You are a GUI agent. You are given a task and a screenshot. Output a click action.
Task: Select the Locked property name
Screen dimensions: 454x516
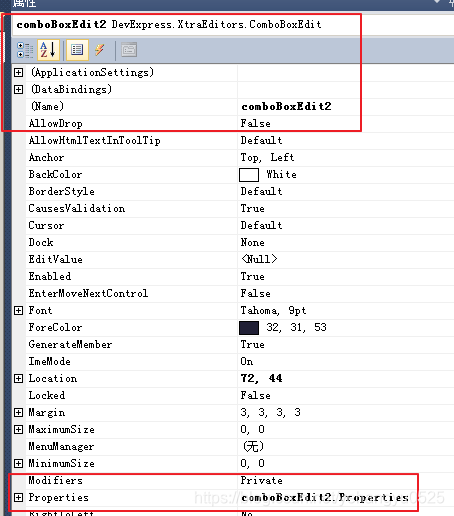(x=47, y=396)
